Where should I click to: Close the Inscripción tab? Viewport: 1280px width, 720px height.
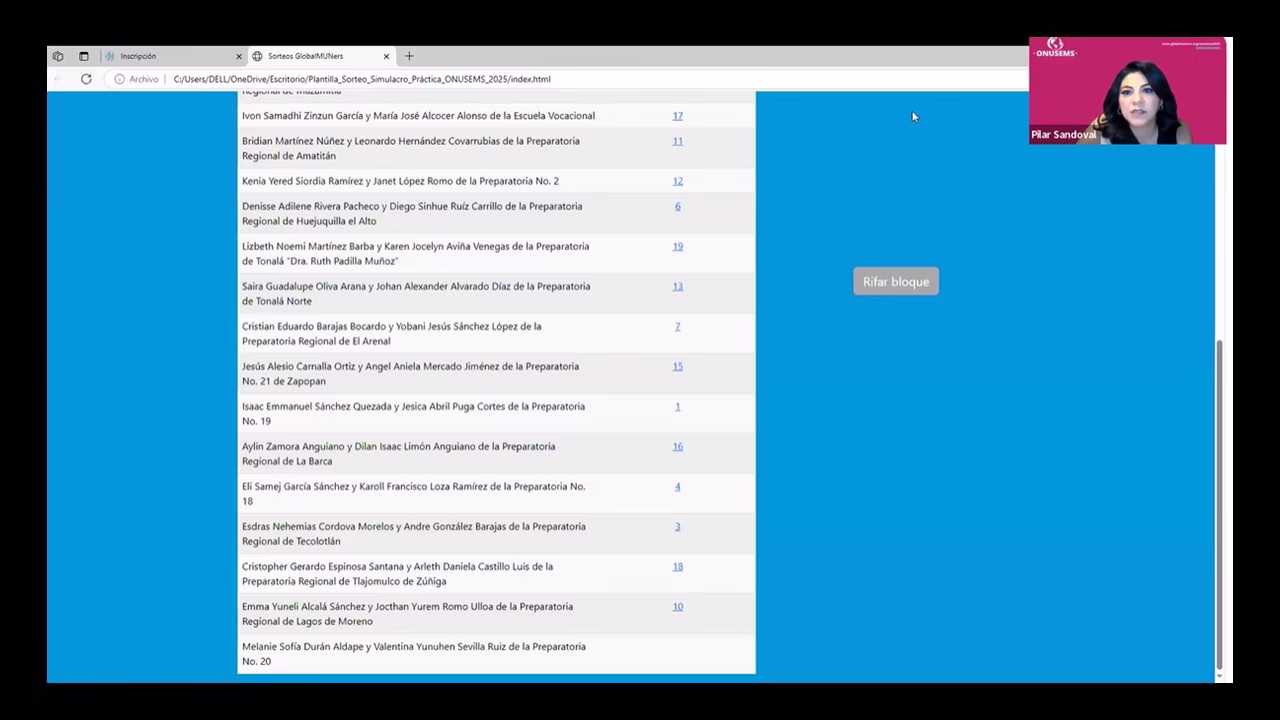pos(239,56)
